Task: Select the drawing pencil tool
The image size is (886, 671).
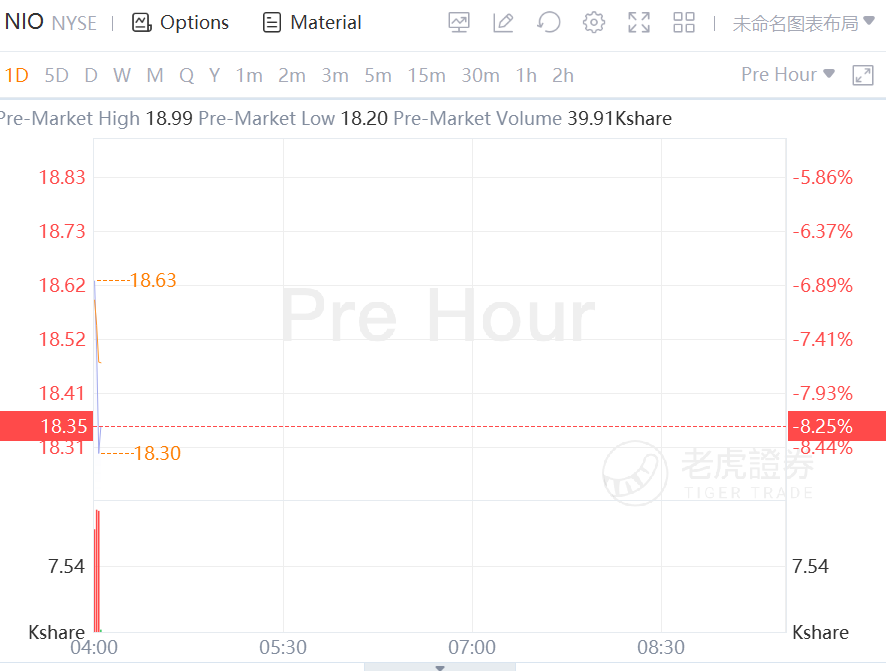Action: coord(503,23)
